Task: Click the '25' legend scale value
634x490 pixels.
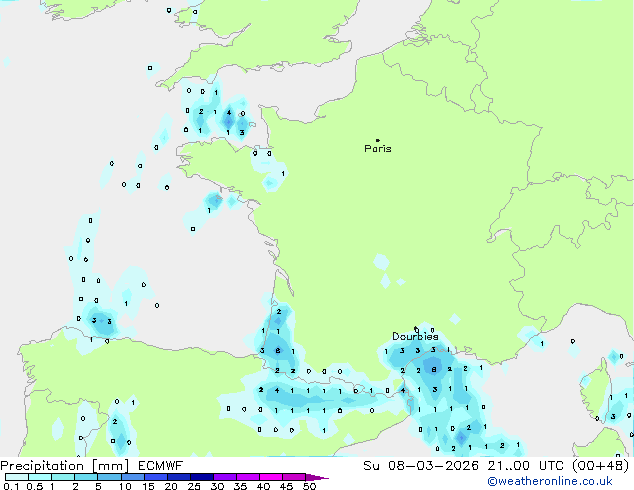Action: 194,486
